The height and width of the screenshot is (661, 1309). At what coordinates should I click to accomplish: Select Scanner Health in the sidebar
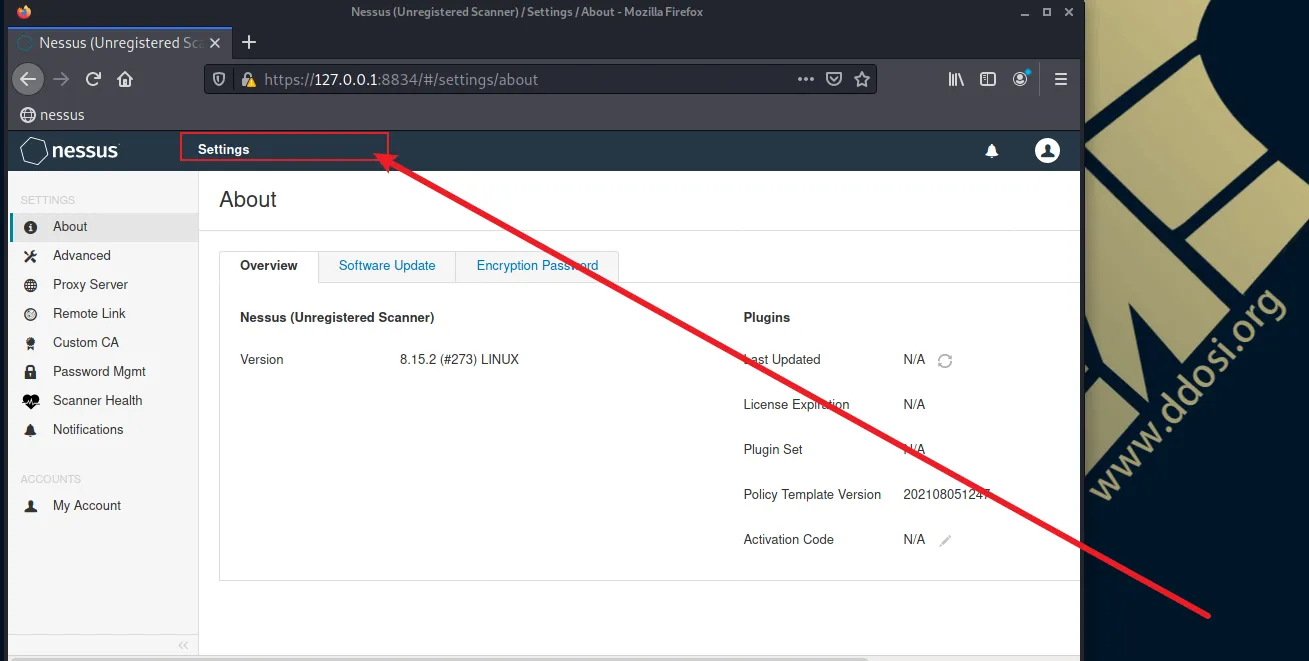point(97,401)
